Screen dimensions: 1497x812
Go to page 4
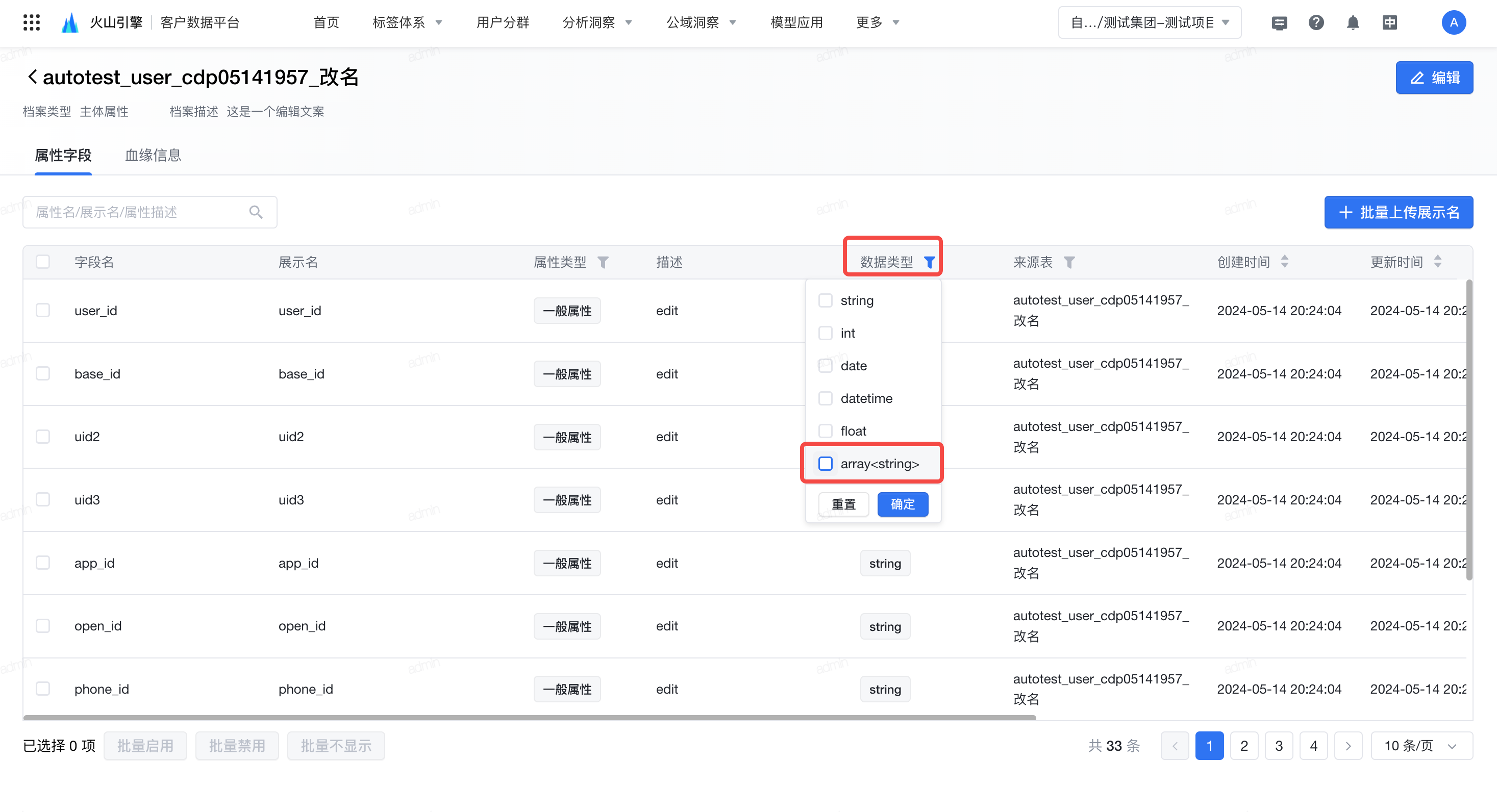[1313, 745]
